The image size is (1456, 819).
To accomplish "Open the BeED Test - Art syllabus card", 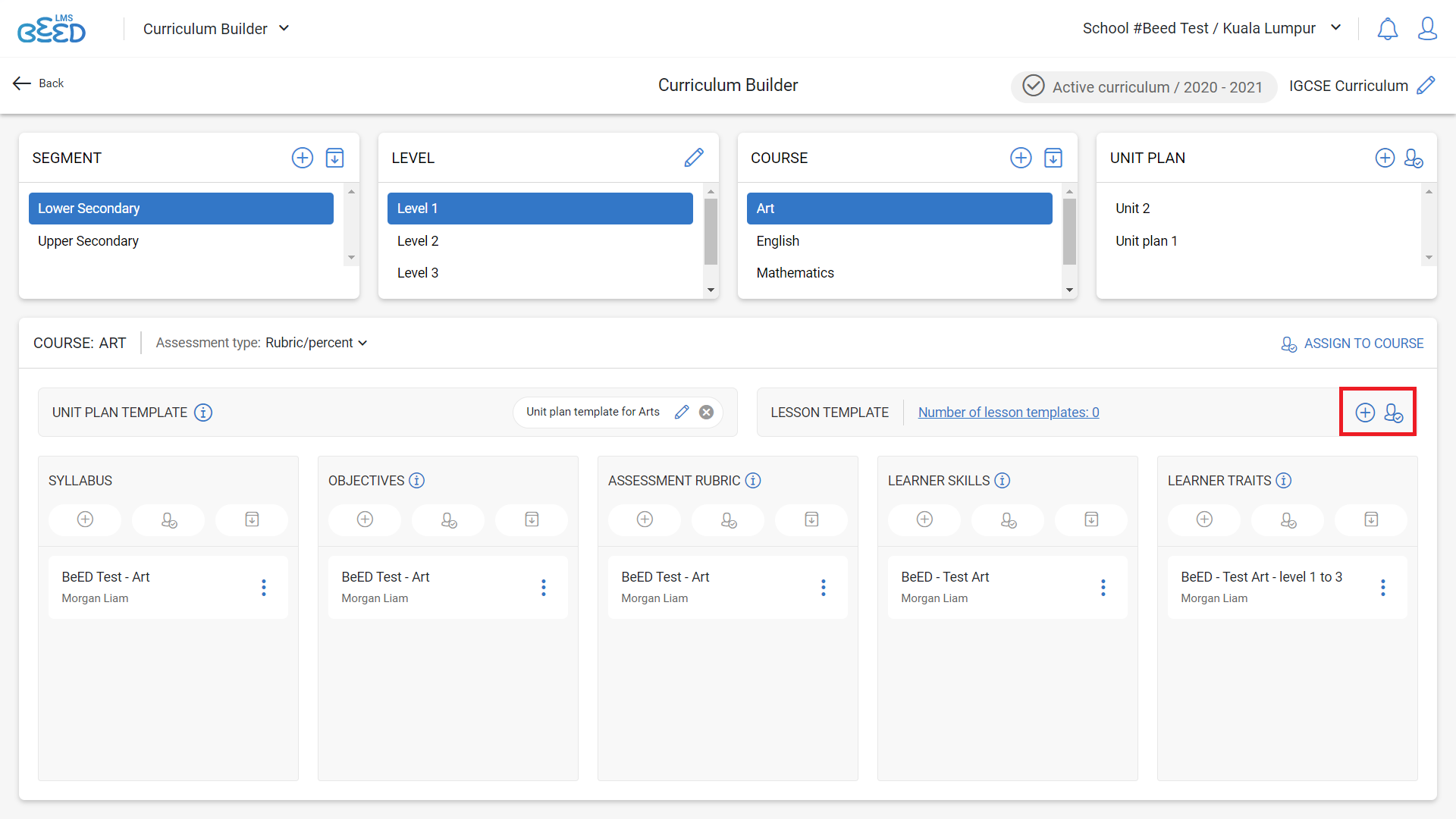I will click(168, 587).
